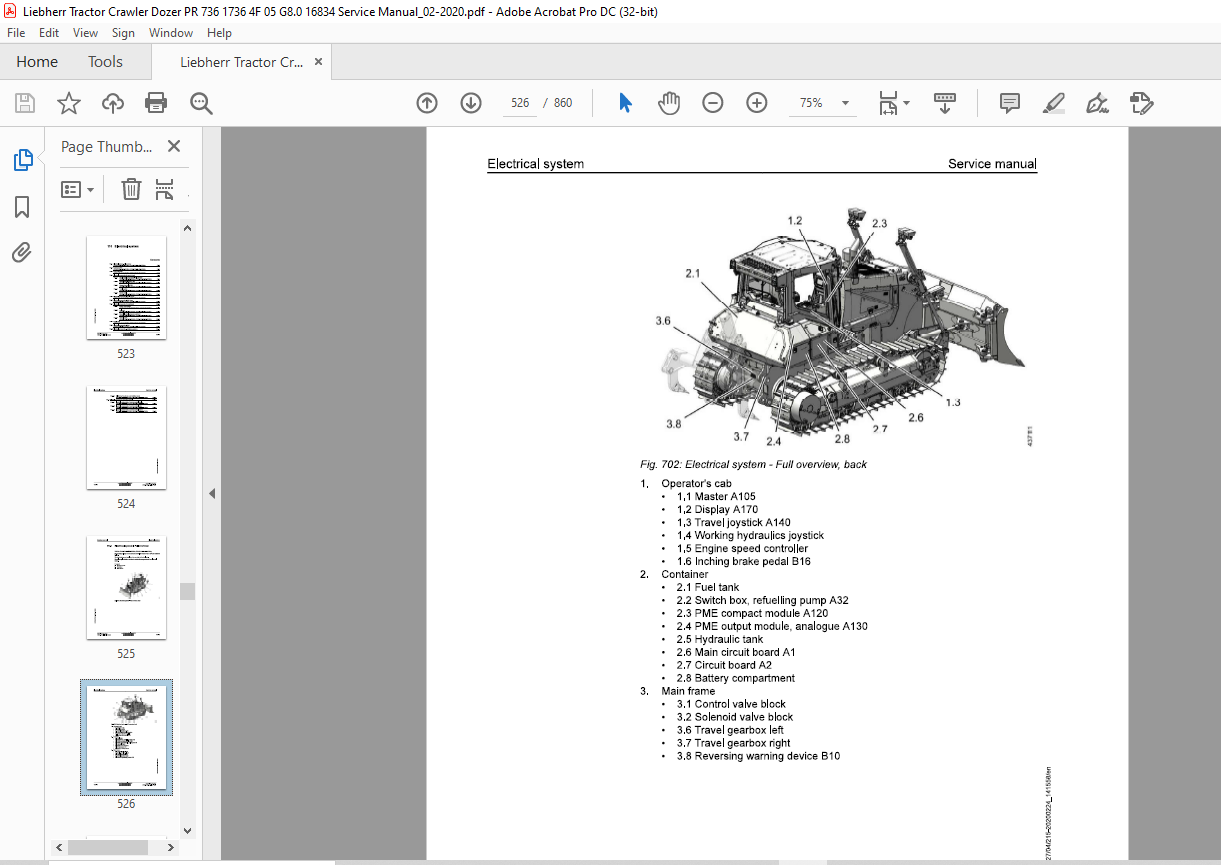Select the Highlight text pen
1221x865 pixels.
click(1053, 103)
